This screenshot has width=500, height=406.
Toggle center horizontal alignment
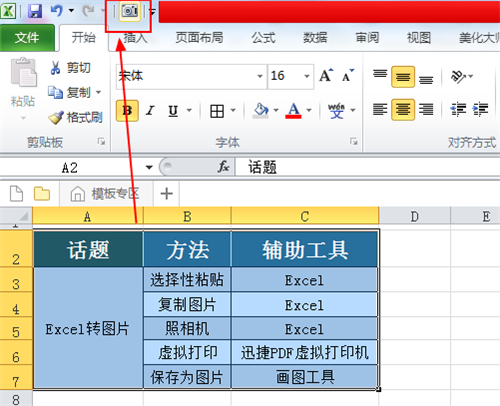403,109
